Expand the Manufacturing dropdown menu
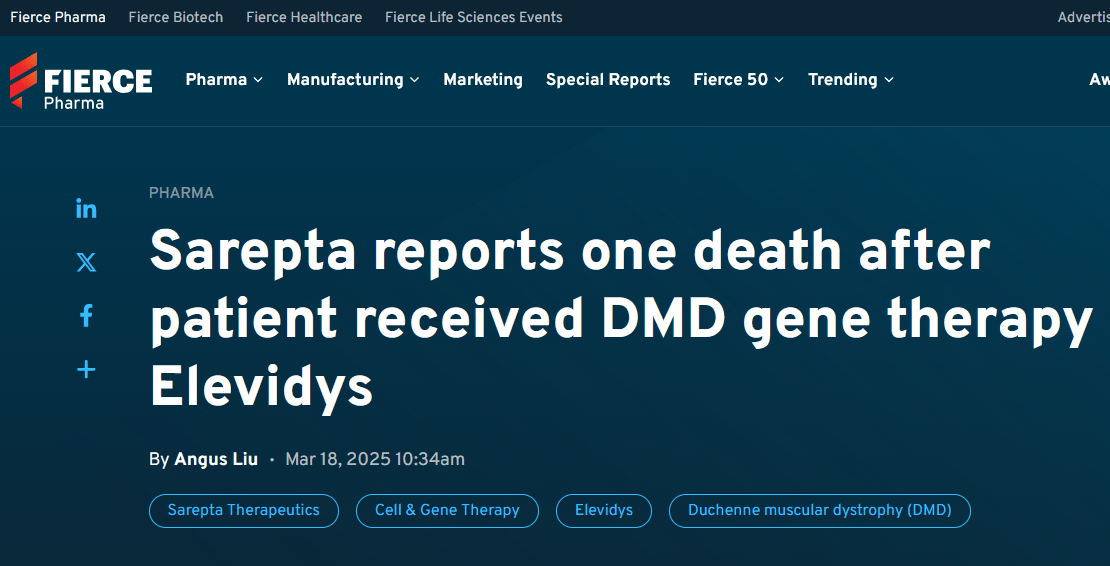The height and width of the screenshot is (566, 1110). [x=353, y=80]
